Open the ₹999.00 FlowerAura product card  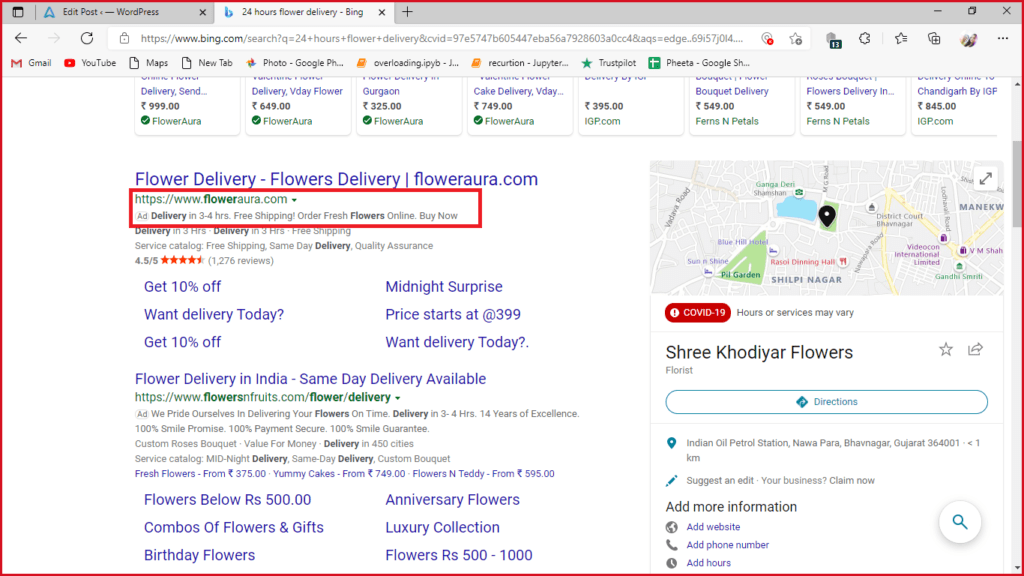[187, 105]
